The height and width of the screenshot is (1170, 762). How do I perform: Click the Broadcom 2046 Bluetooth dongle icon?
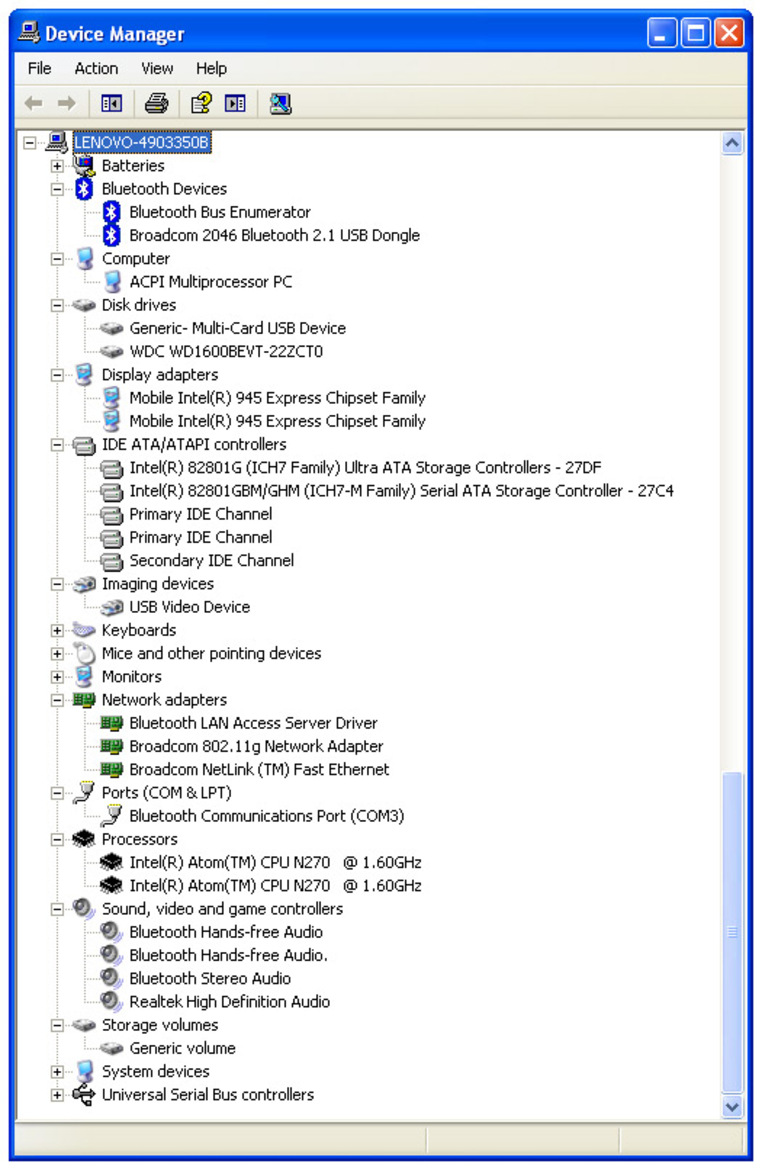pyautogui.click(x=111, y=235)
